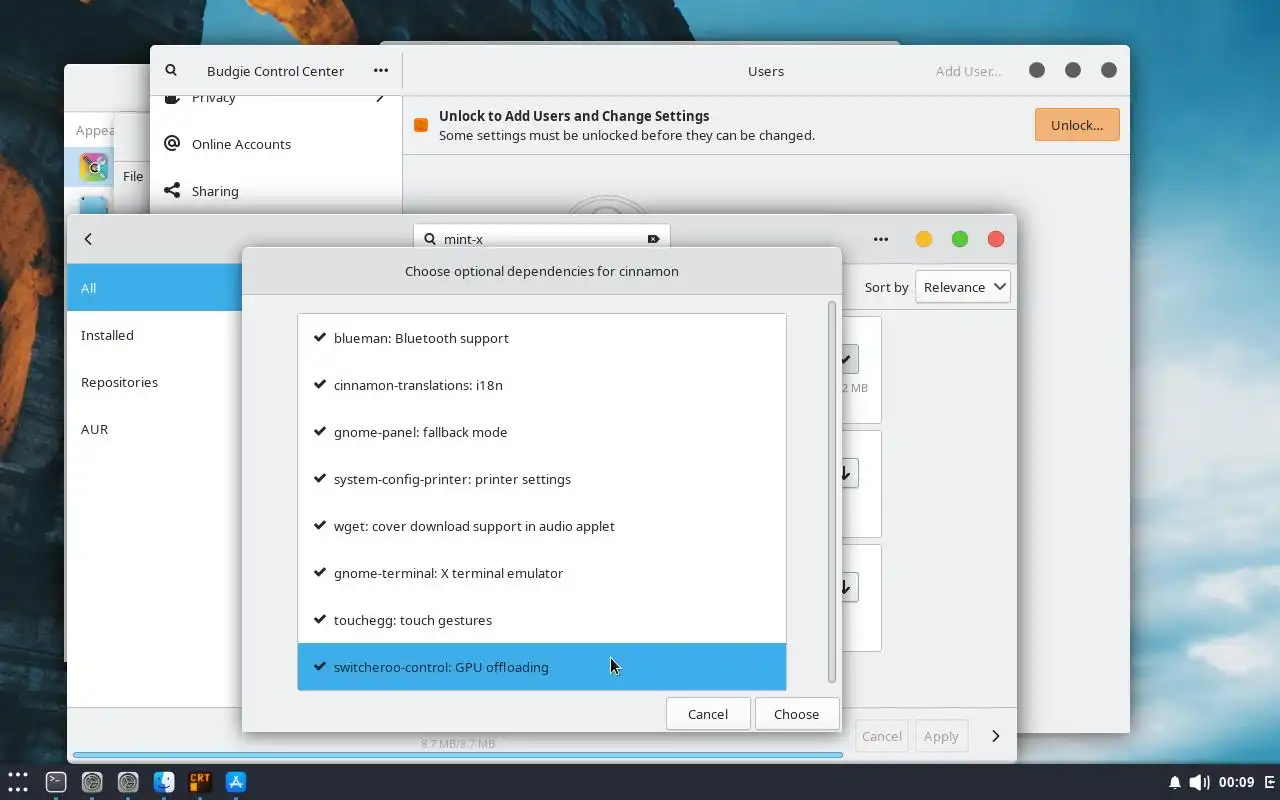Focus the mint-x search field
Image resolution: width=1280 pixels, height=800 pixels.
(541, 239)
